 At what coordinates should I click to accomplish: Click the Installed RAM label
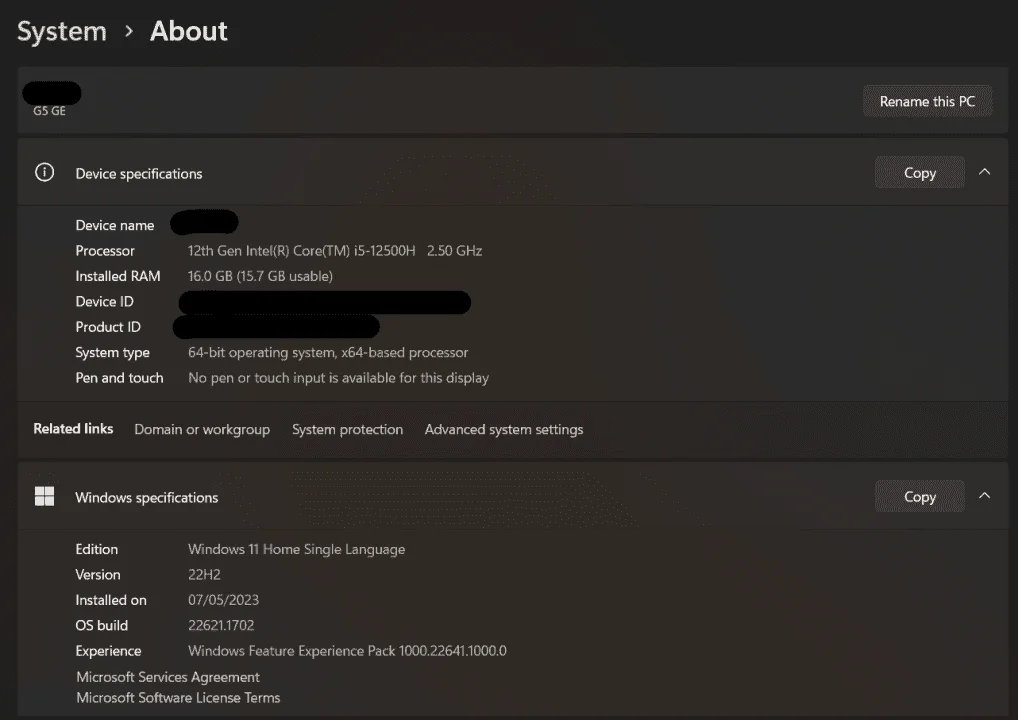pyautogui.click(x=118, y=276)
